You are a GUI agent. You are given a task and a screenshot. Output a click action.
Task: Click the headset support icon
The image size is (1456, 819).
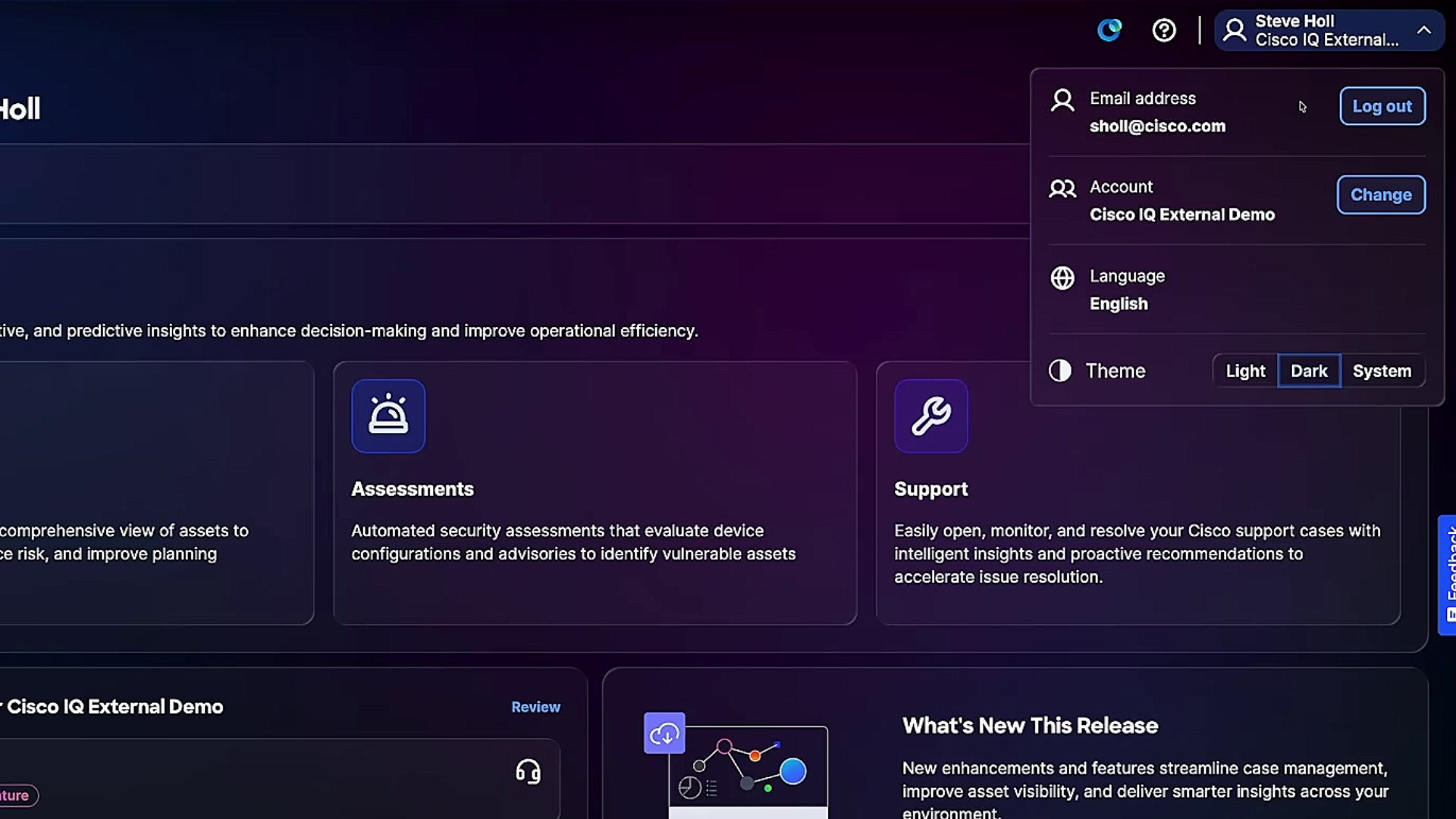[529, 772]
